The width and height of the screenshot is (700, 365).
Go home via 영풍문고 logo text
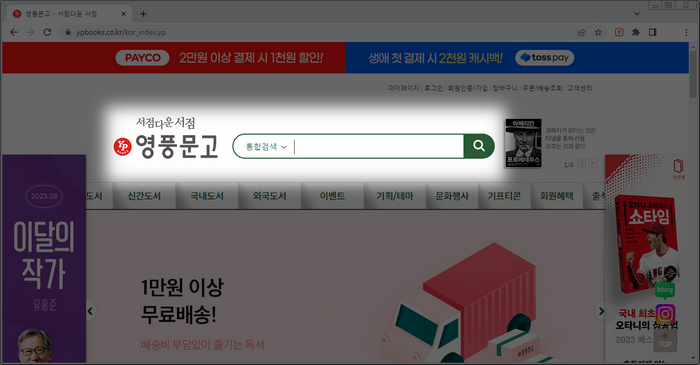coord(177,147)
